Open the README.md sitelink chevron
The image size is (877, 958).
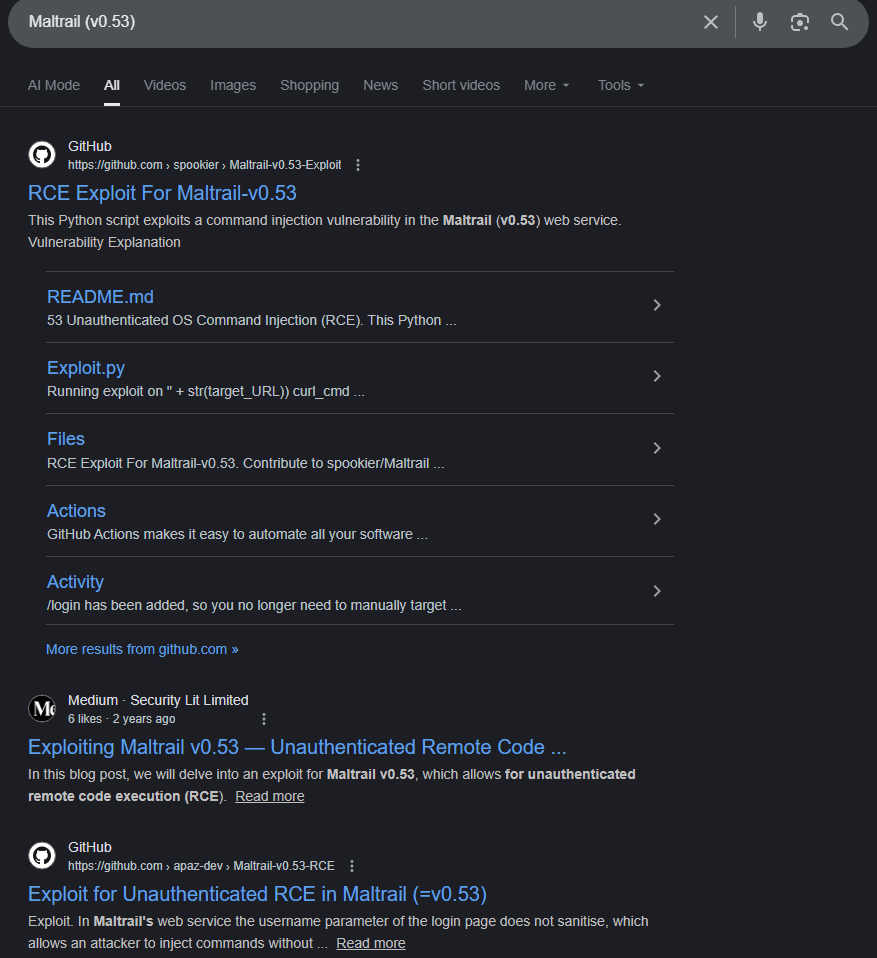point(657,305)
